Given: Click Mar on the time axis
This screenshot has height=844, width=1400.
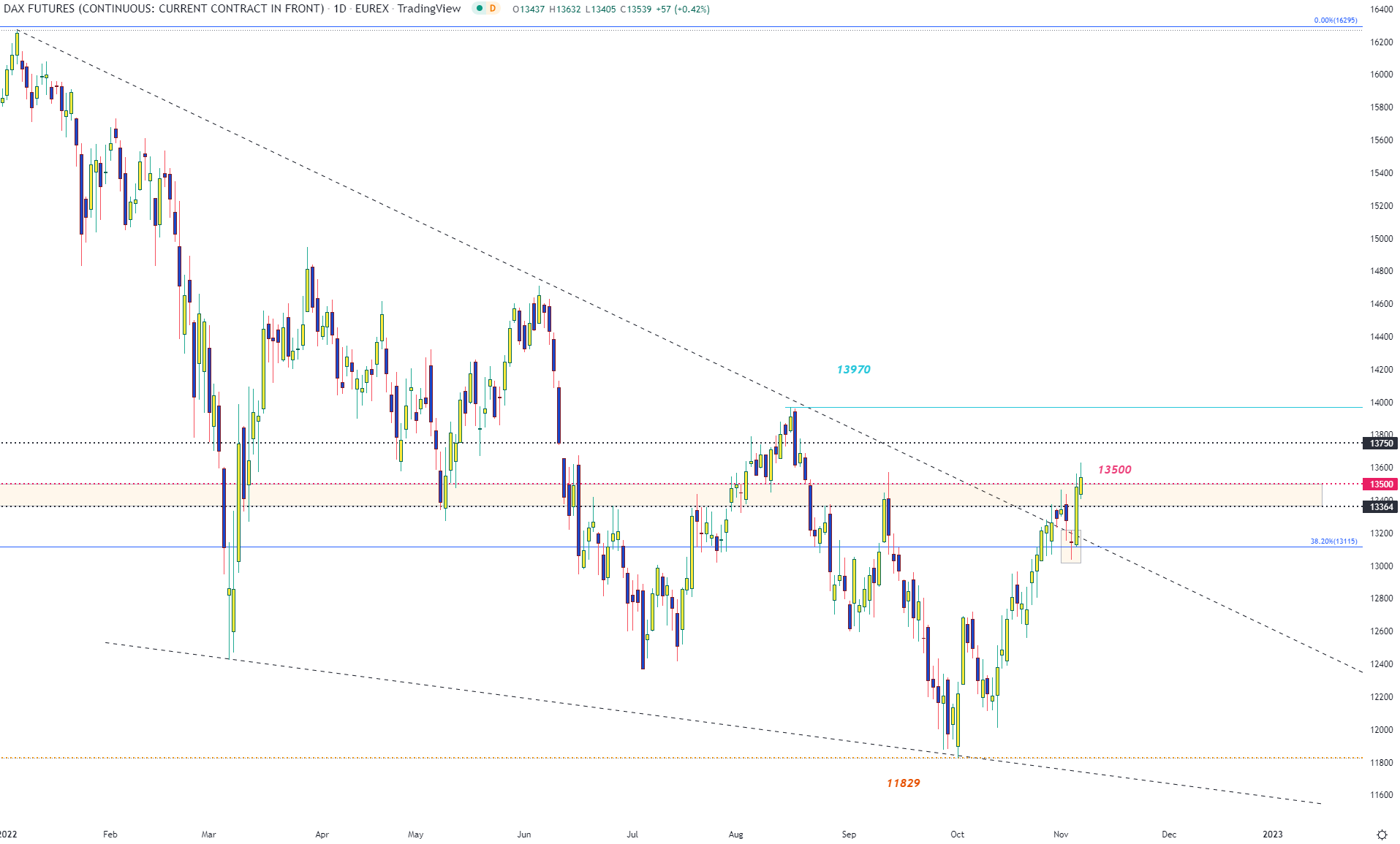Looking at the screenshot, I should [209, 835].
